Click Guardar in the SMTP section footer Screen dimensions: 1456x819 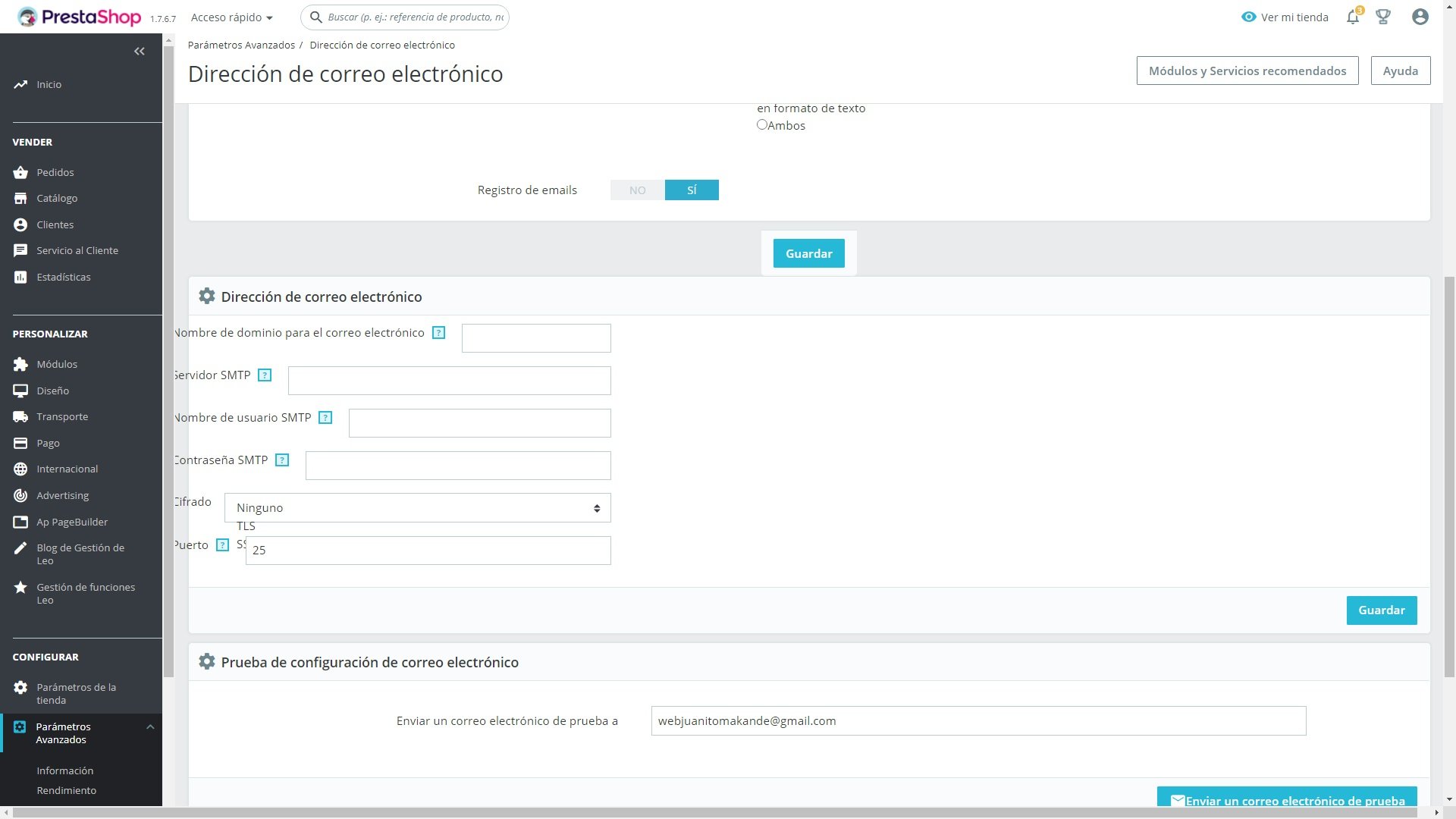coord(1381,610)
